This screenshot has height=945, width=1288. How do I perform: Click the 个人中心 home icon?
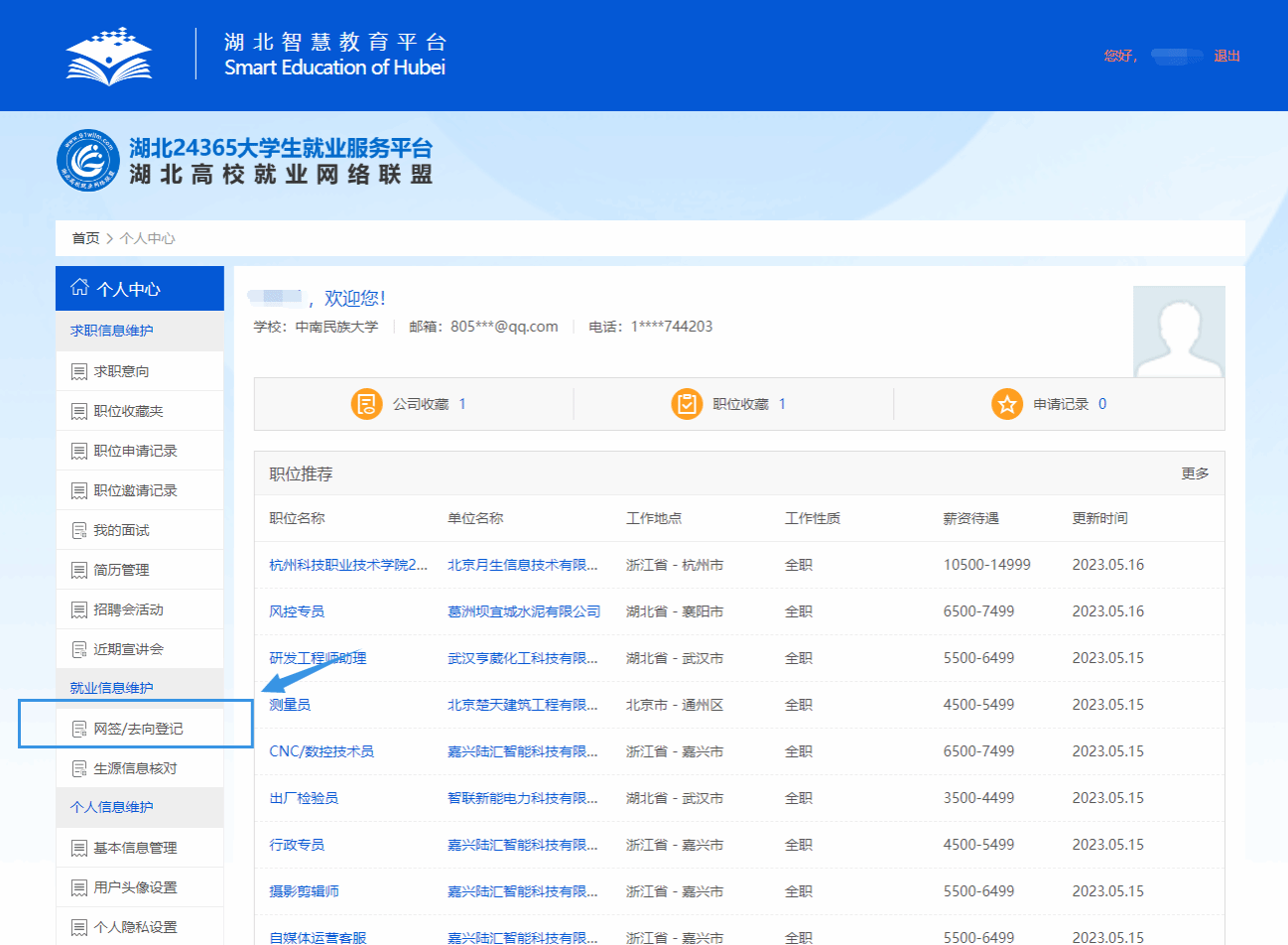(x=79, y=288)
